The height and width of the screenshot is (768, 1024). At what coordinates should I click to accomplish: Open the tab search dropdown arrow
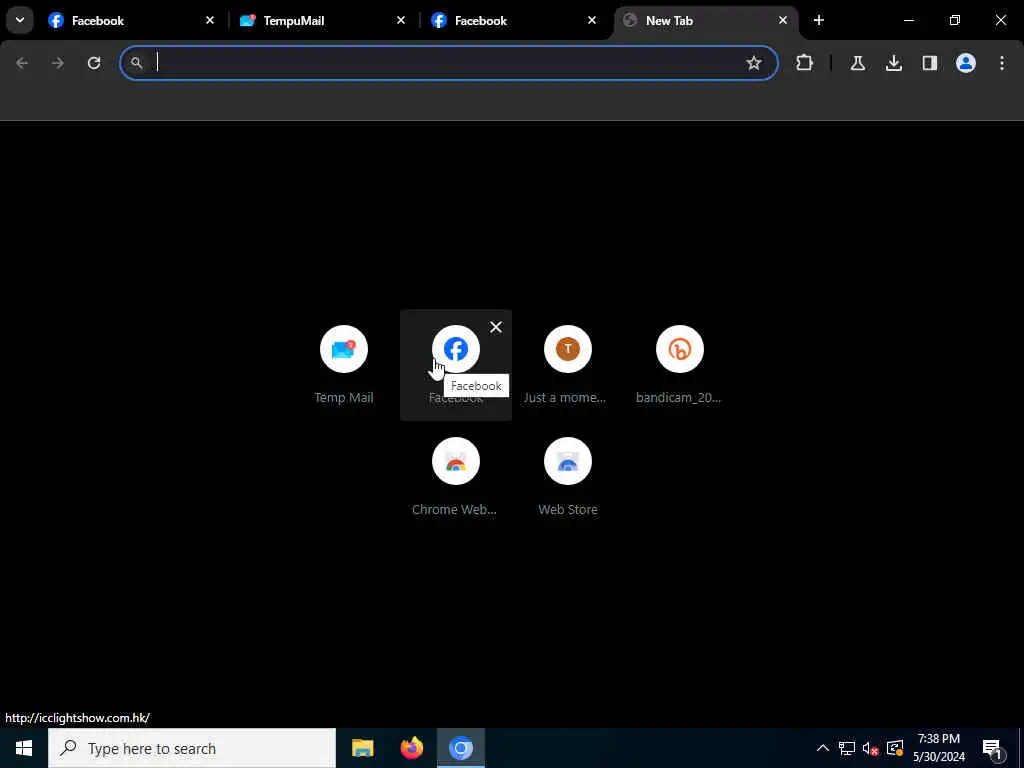click(20, 20)
